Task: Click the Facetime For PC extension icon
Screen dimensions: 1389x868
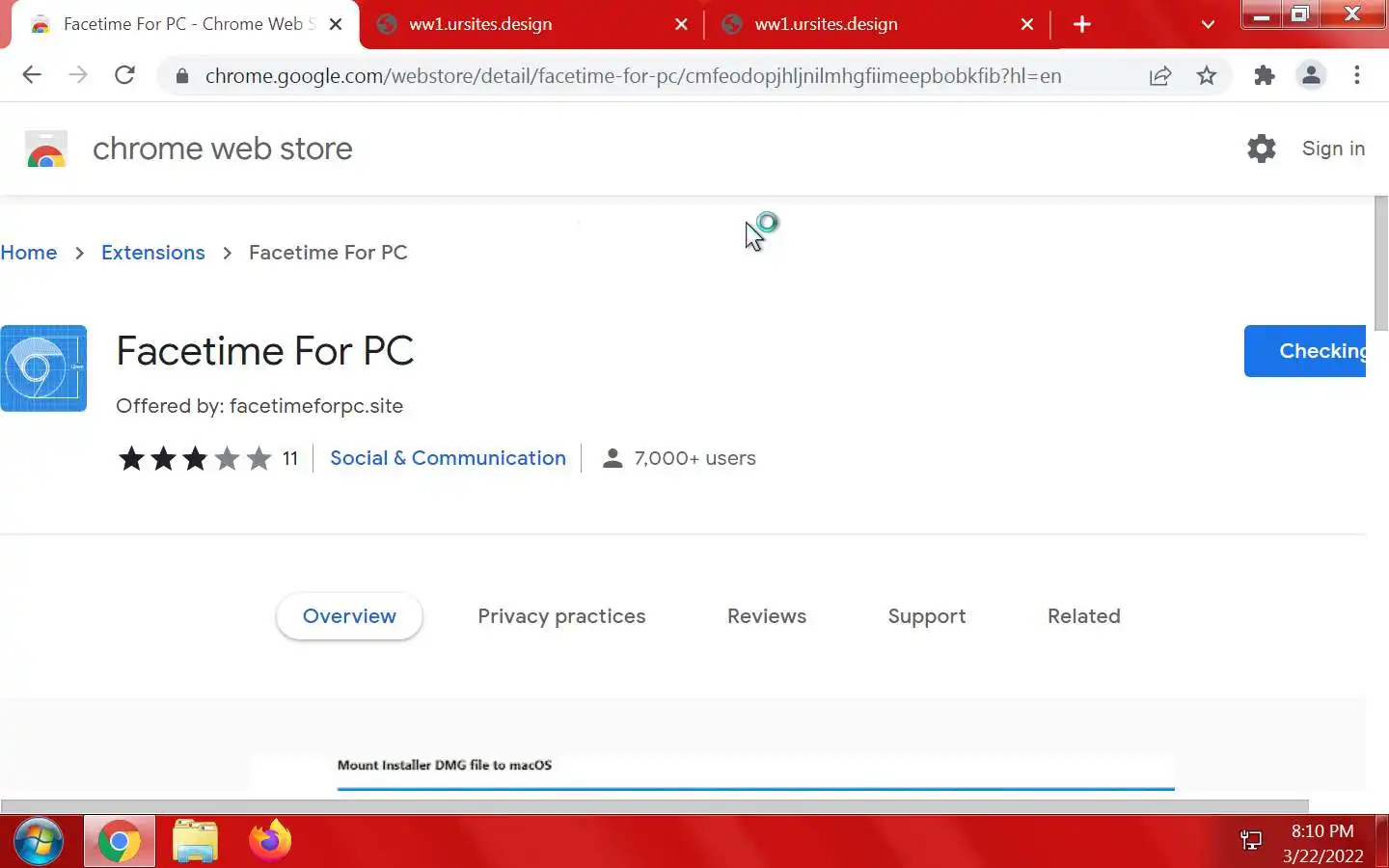Action: 43,368
